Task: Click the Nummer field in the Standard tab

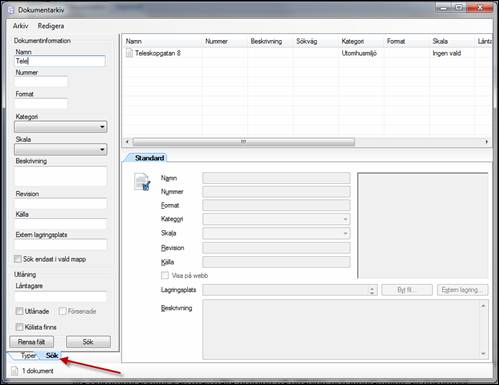Action: (x=276, y=192)
